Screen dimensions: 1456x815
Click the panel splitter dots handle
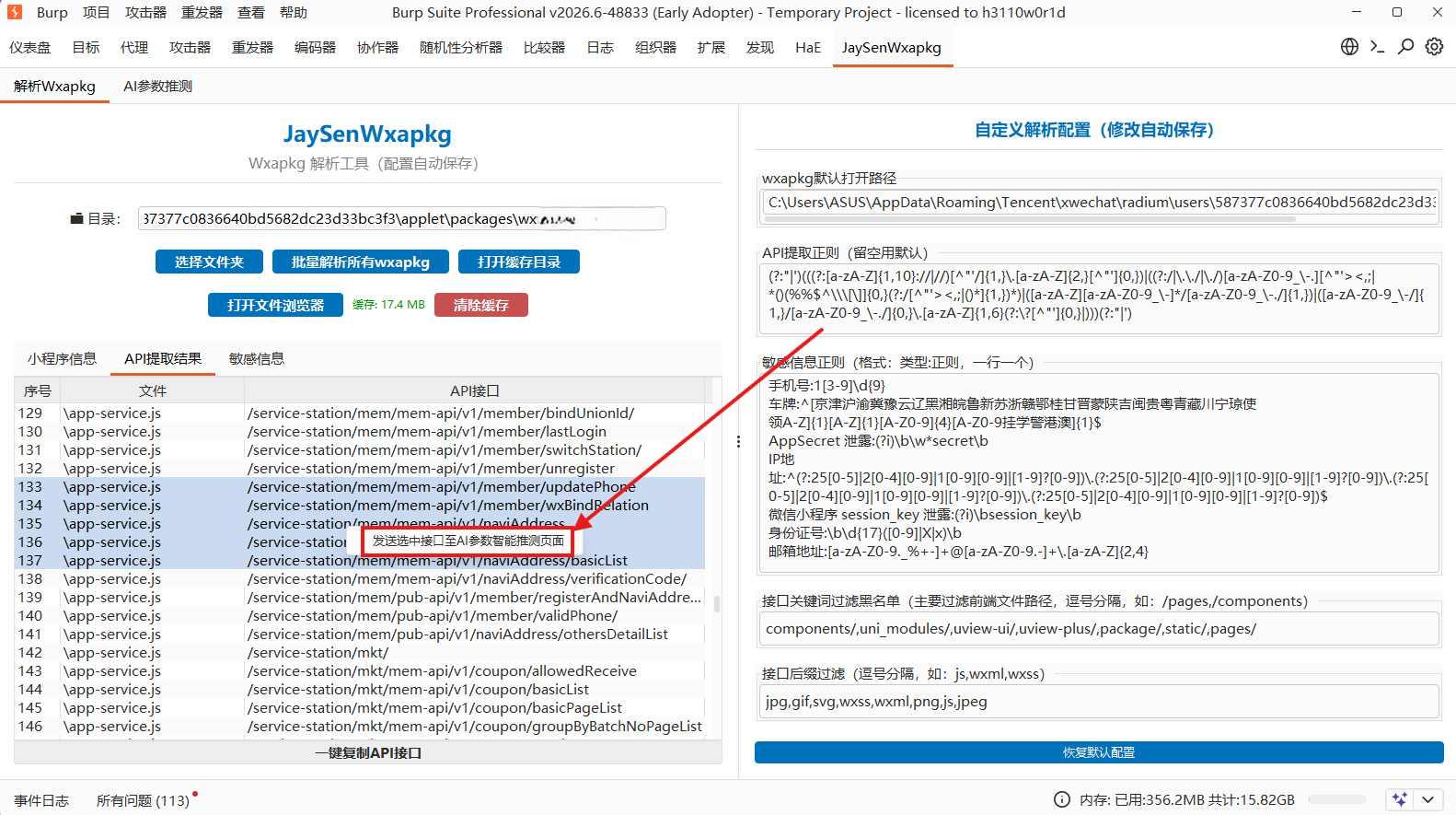[x=738, y=442]
